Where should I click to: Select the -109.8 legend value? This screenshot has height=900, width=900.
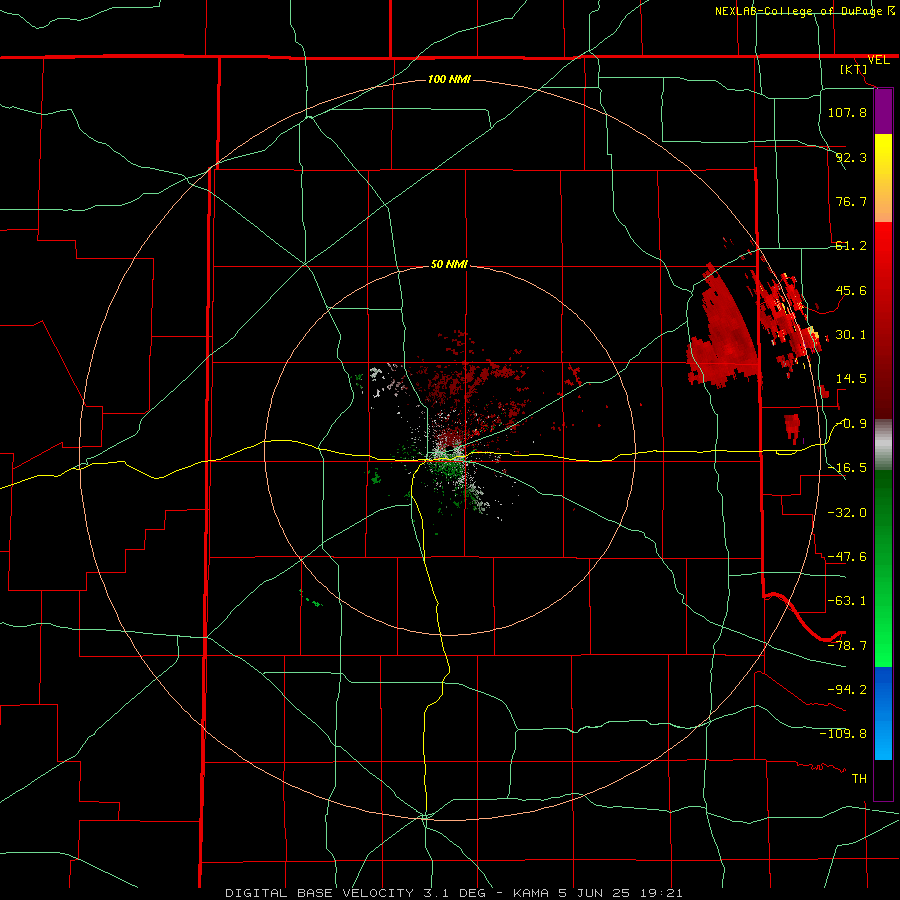[x=843, y=734]
